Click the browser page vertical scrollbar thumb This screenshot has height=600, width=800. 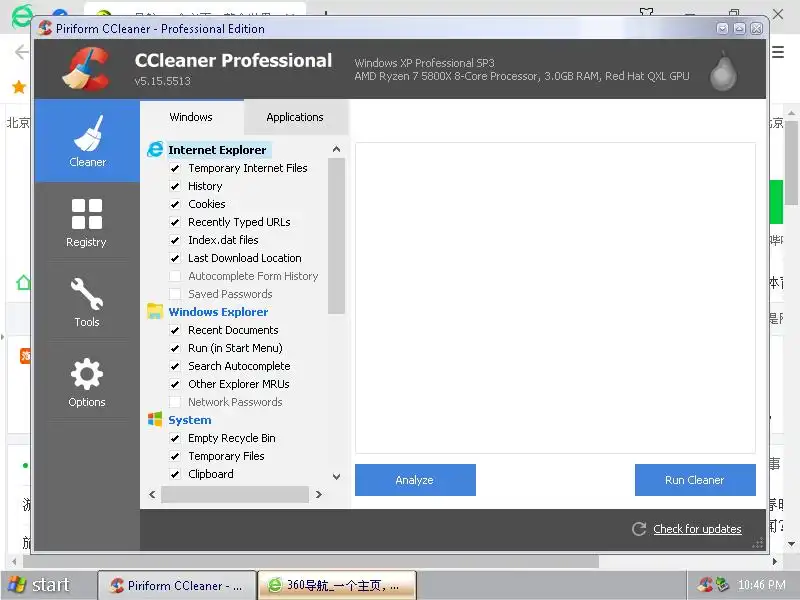tap(791, 163)
